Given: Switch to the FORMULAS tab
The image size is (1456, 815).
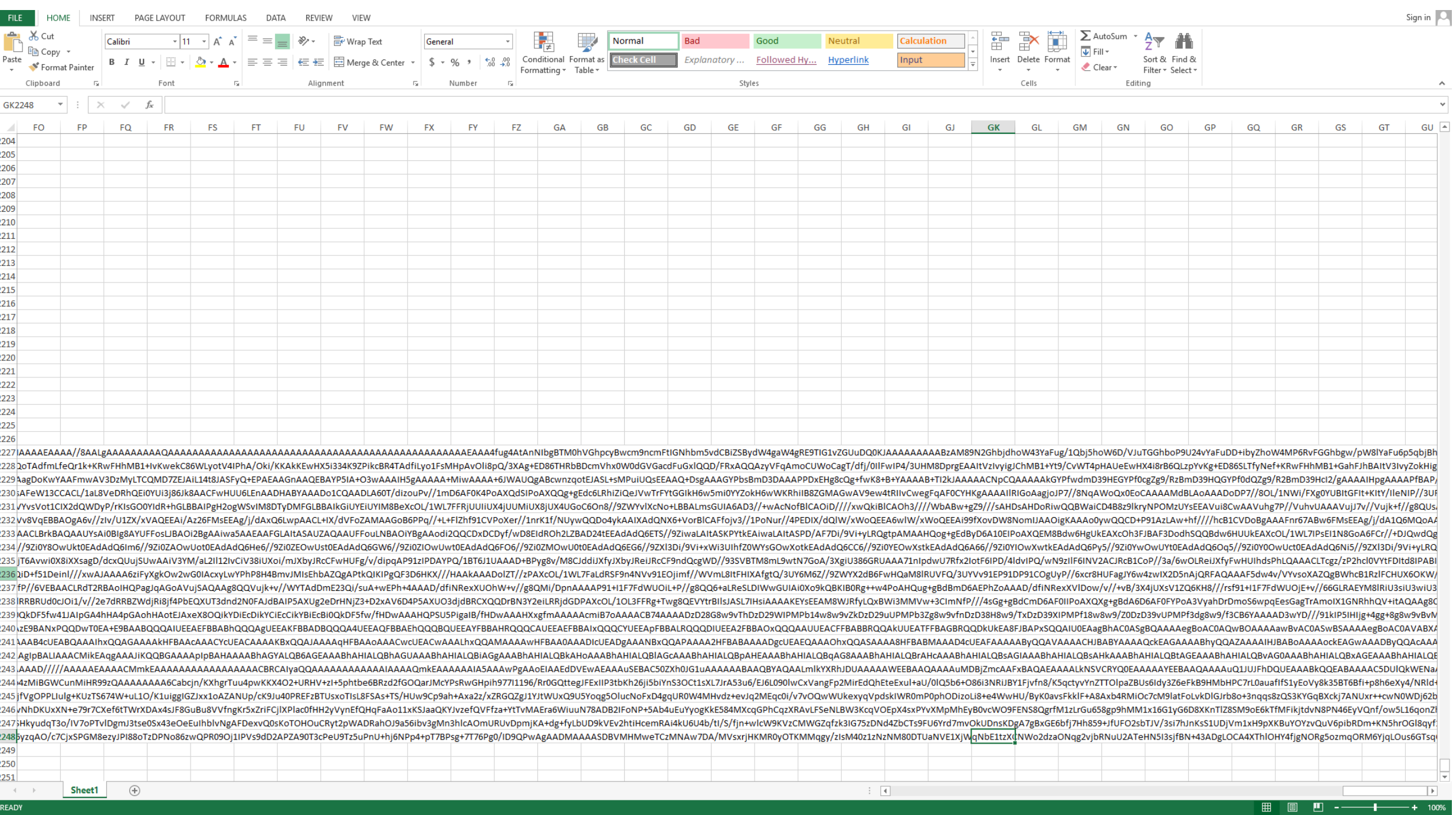Looking at the screenshot, I should pyautogui.click(x=225, y=18).
